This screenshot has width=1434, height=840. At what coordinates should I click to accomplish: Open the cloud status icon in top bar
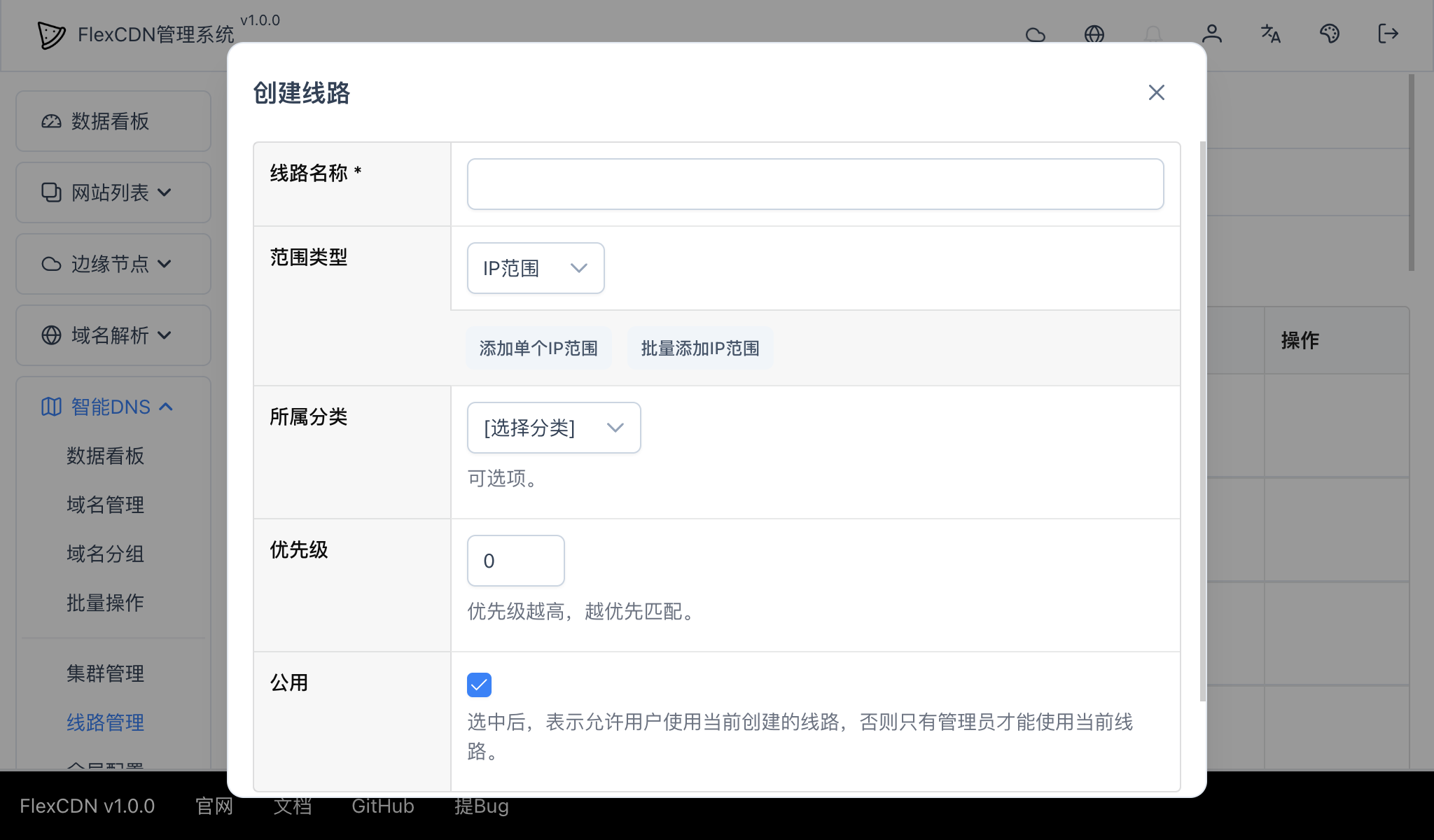pyautogui.click(x=1035, y=34)
